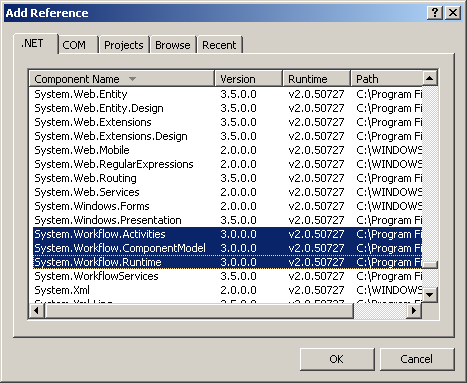Viewport: 467px width, 383px height.
Task: Select System.Web.Entity in the list
Action: (x=227, y=94)
